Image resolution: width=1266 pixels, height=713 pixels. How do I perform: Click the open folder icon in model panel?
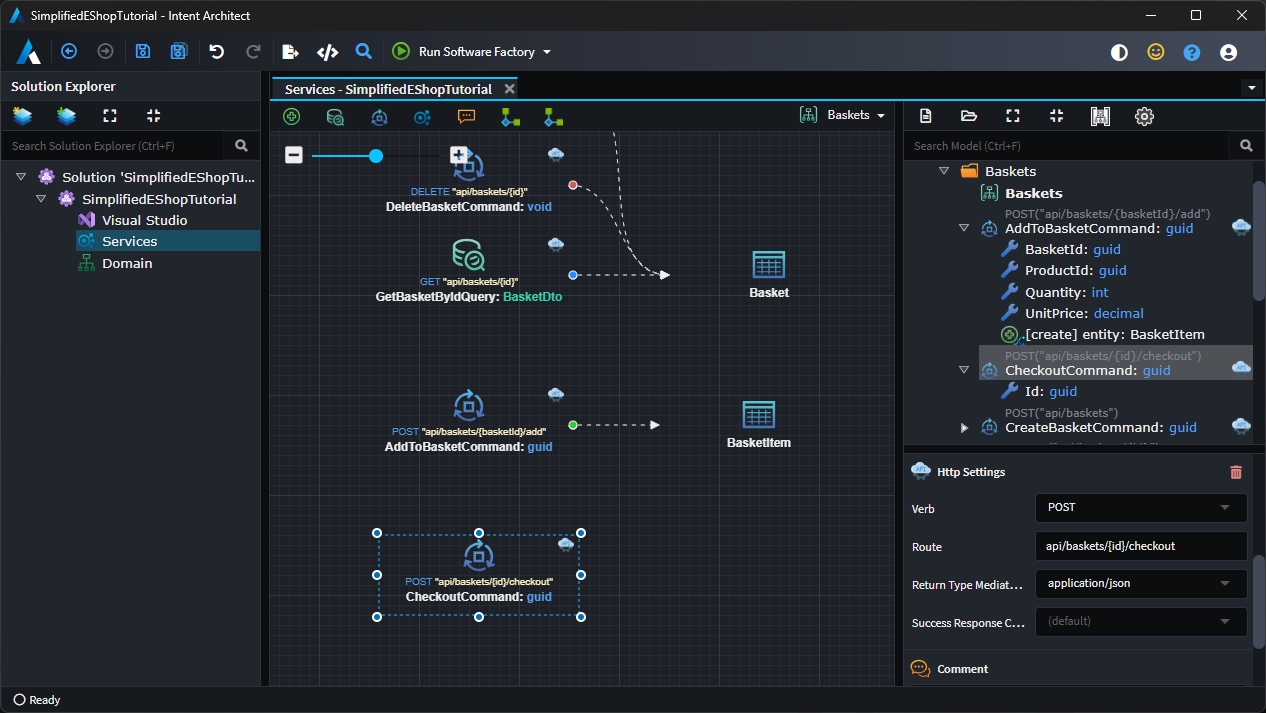pyautogui.click(x=969, y=116)
